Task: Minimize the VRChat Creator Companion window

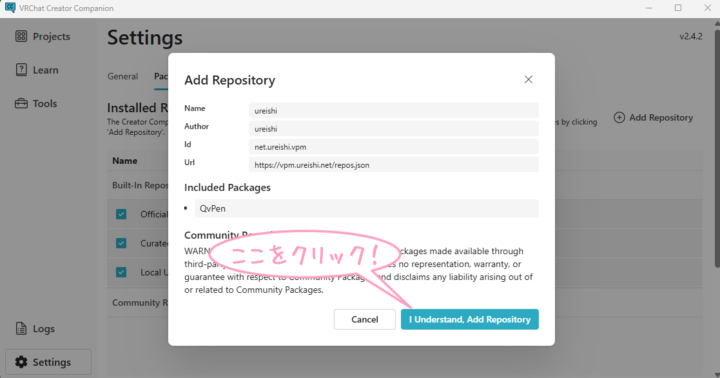Action: [x=649, y=8]
